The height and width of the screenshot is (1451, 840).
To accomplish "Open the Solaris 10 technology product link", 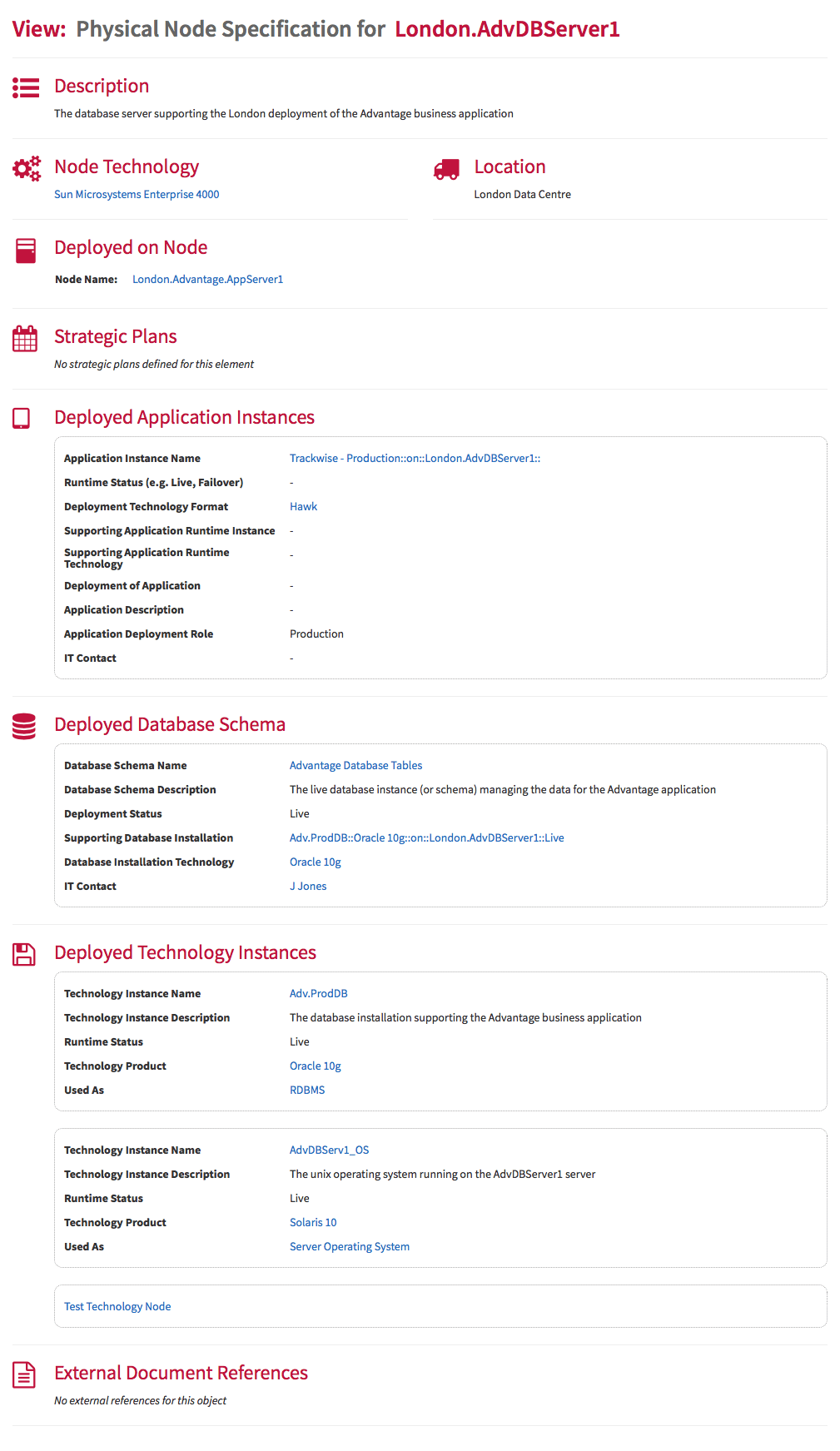I will [x=313, y=1222].
